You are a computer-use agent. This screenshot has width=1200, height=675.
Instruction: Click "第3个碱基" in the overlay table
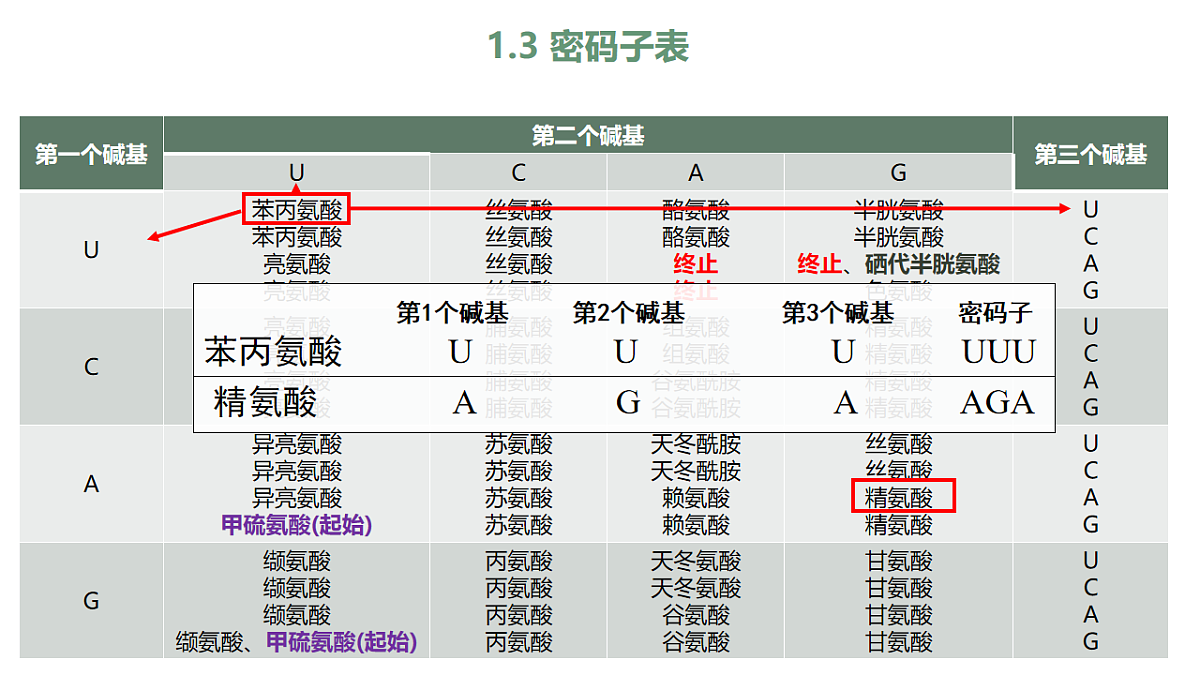pyautogui.click(x=838, y=313)
